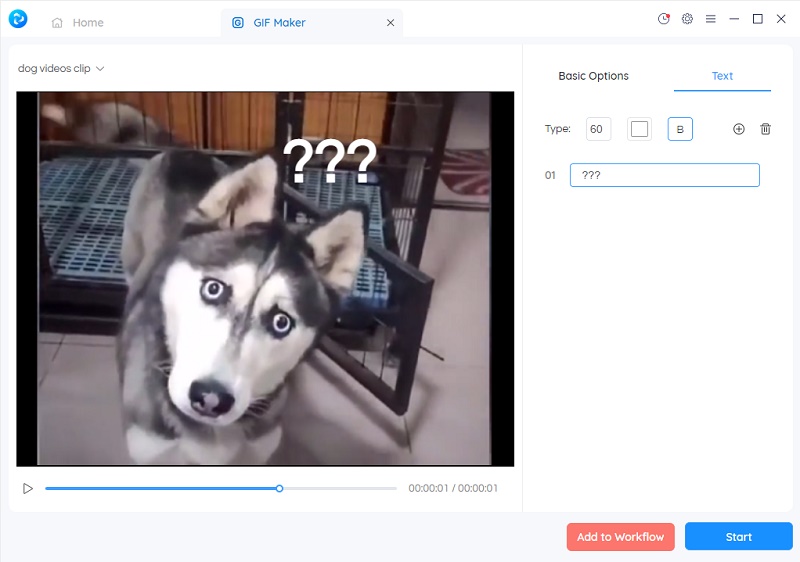Open the task history clock icon

tap(664, 19)
